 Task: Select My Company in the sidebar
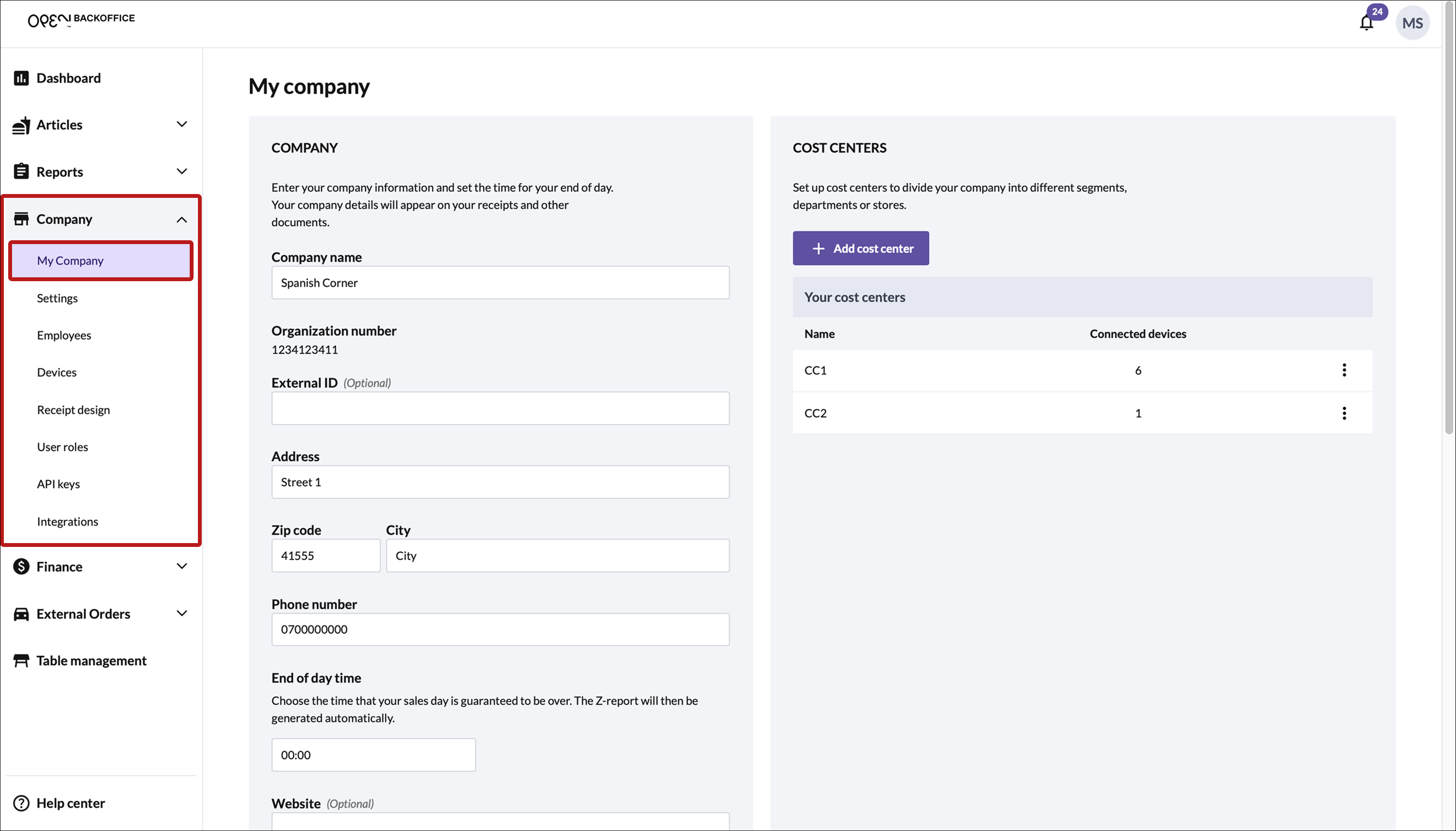[101, 261]
